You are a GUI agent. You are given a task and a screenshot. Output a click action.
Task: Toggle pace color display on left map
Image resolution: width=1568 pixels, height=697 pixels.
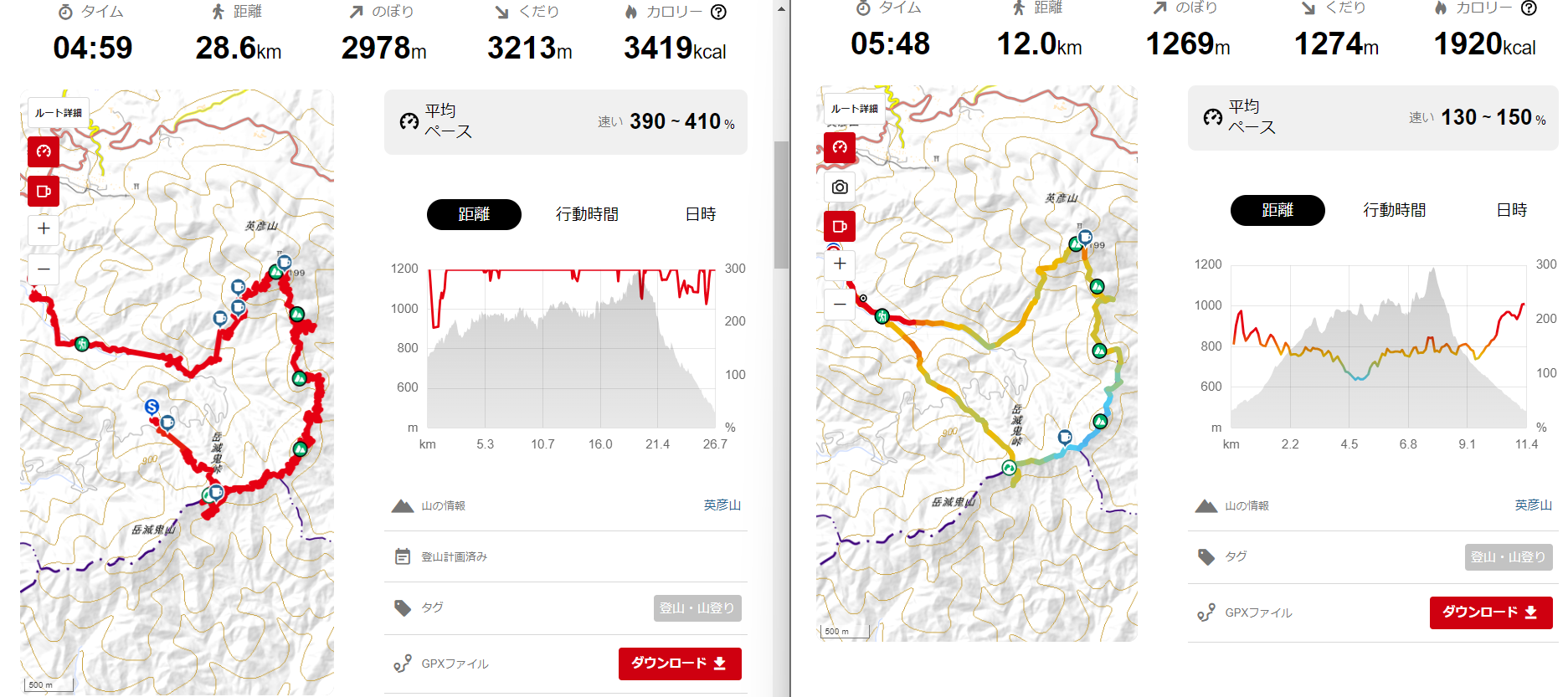click(44, 151)
